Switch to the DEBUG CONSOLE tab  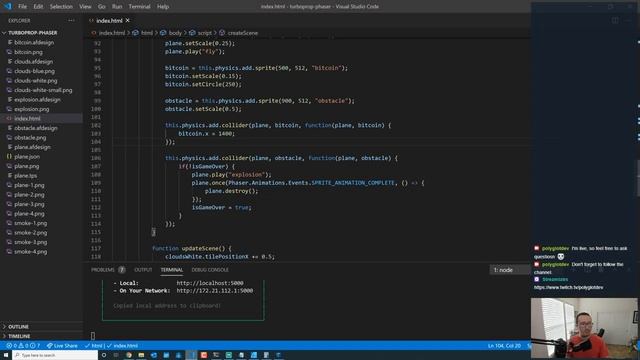(x=210, y=270)
